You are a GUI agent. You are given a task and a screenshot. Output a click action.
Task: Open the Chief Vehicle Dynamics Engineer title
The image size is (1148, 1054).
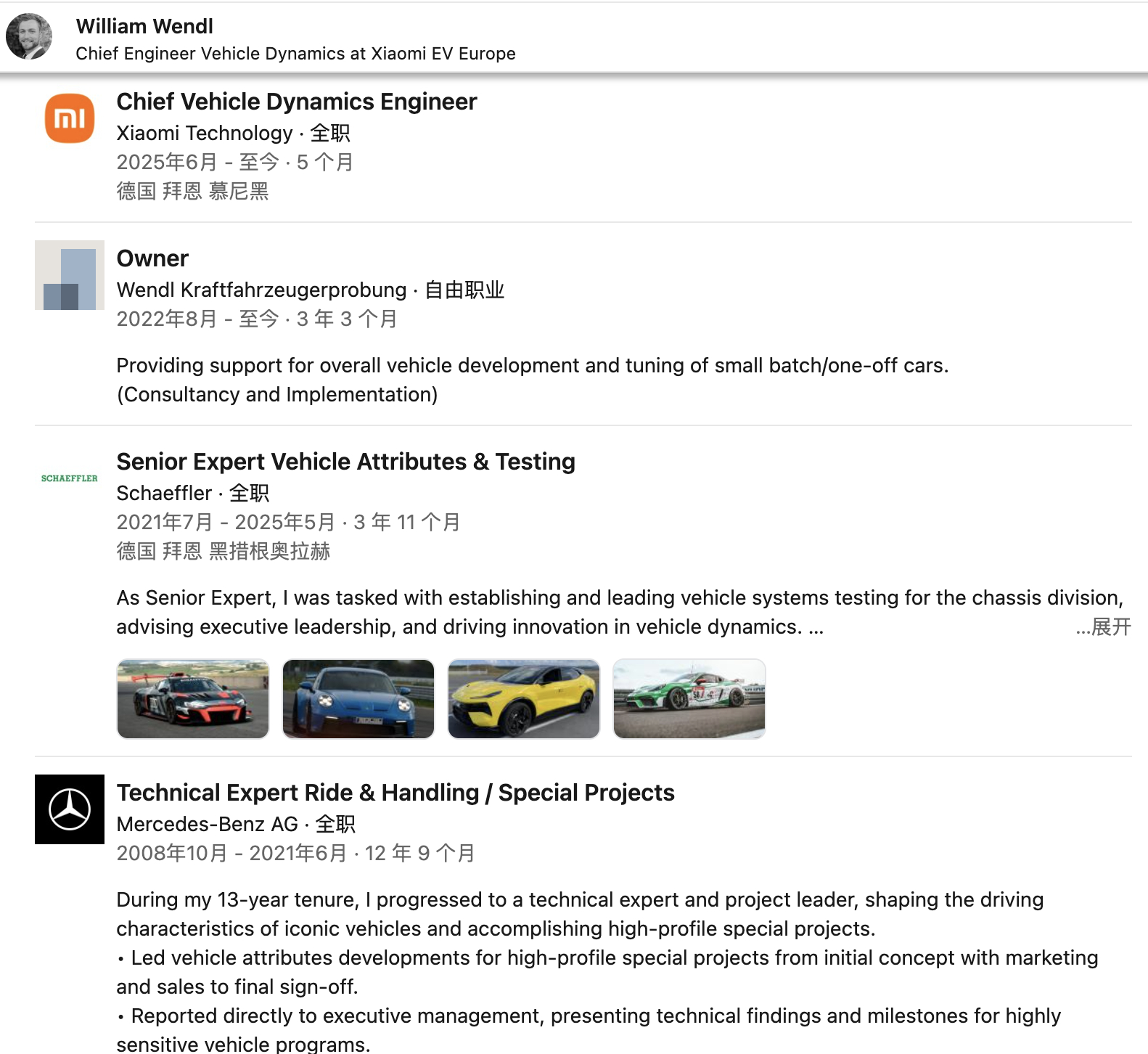[x=297, y=102]
